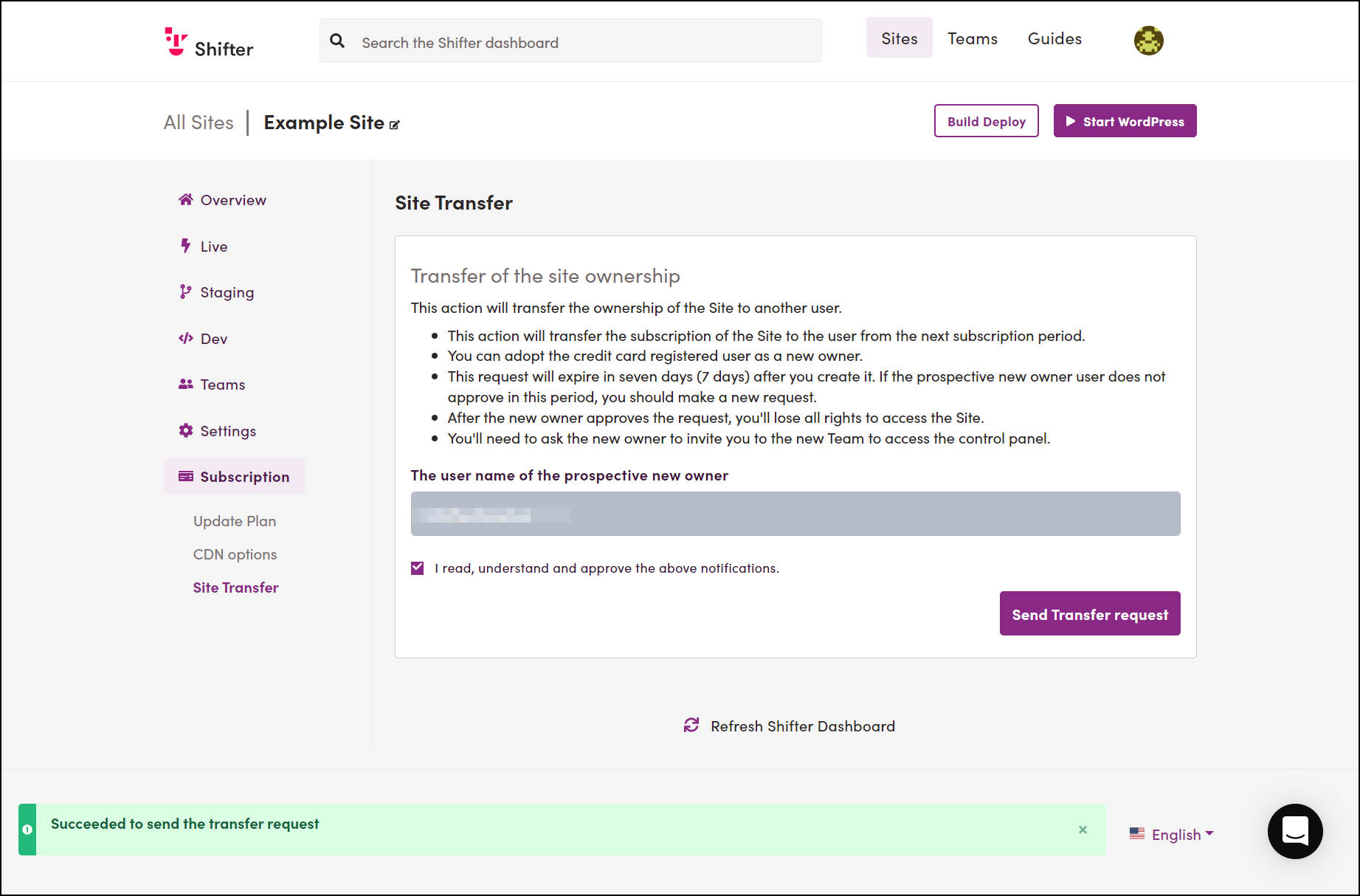This screenshot has width=1360, height=896.
Task: Click the Site Transfer heading
Action: [454, 202]
